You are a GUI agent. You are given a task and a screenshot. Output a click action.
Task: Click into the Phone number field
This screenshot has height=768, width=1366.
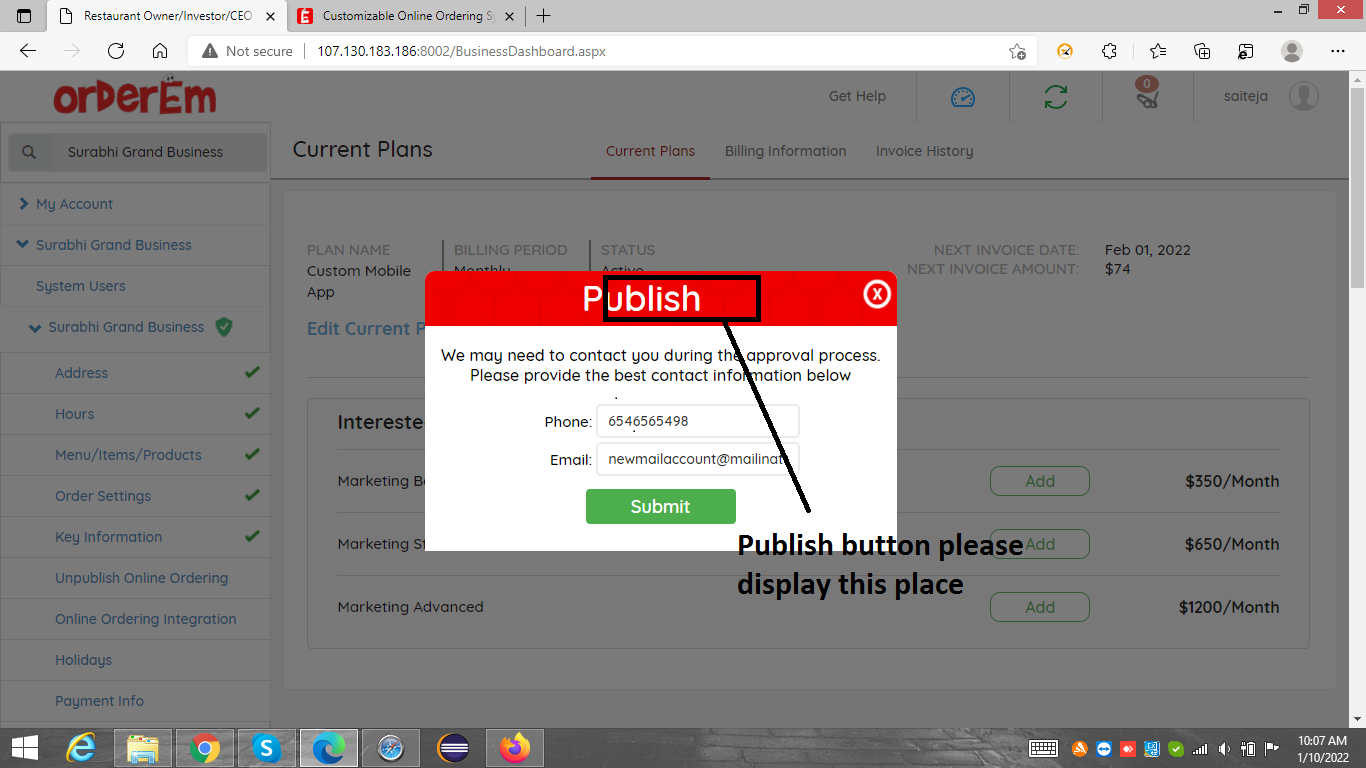[x=697, y=421]
